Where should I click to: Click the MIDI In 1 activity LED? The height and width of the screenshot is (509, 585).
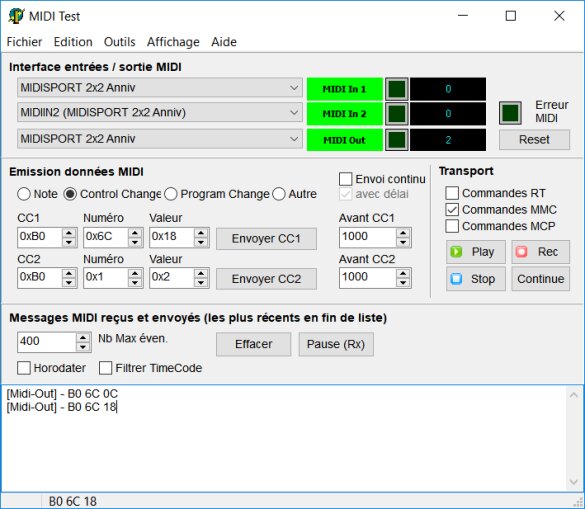click(x=396, y=89)
